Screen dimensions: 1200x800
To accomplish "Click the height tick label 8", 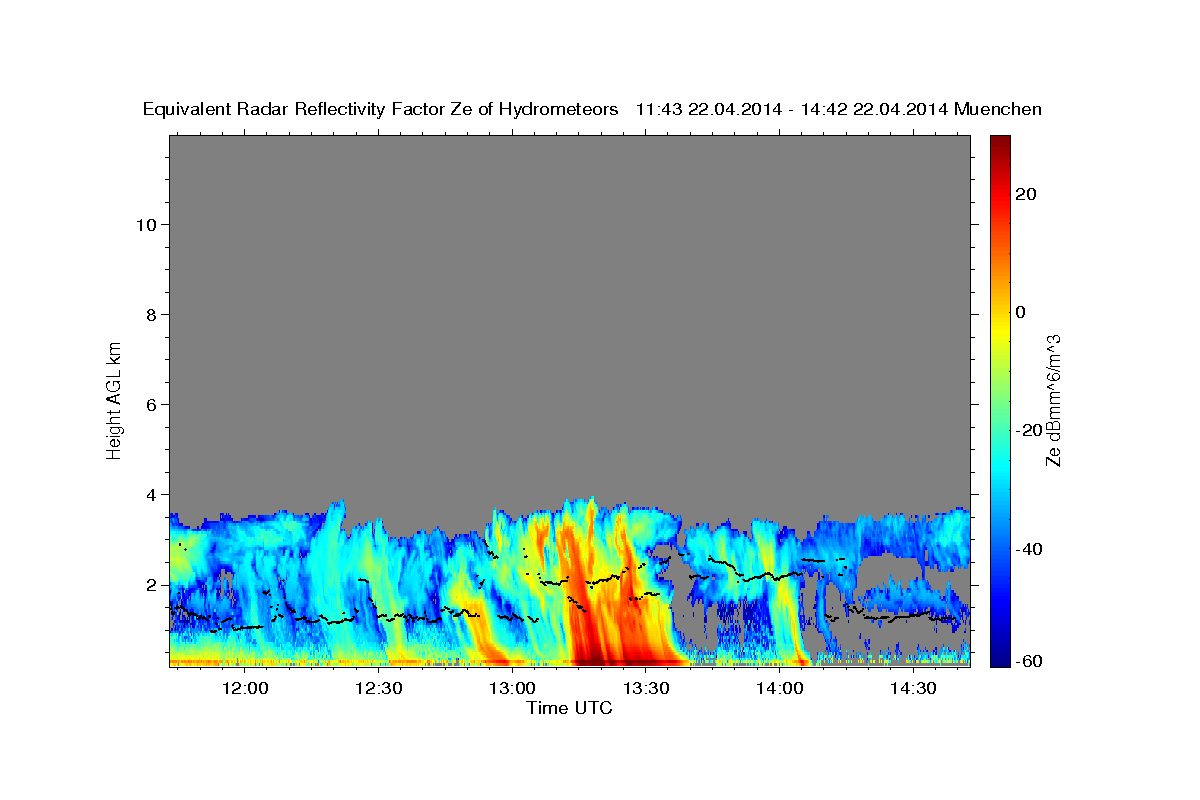I will coord(152,315).
